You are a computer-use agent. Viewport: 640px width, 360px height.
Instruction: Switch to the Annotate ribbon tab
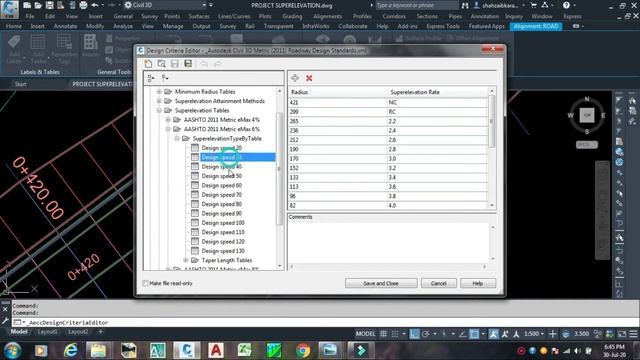point(65,26)
